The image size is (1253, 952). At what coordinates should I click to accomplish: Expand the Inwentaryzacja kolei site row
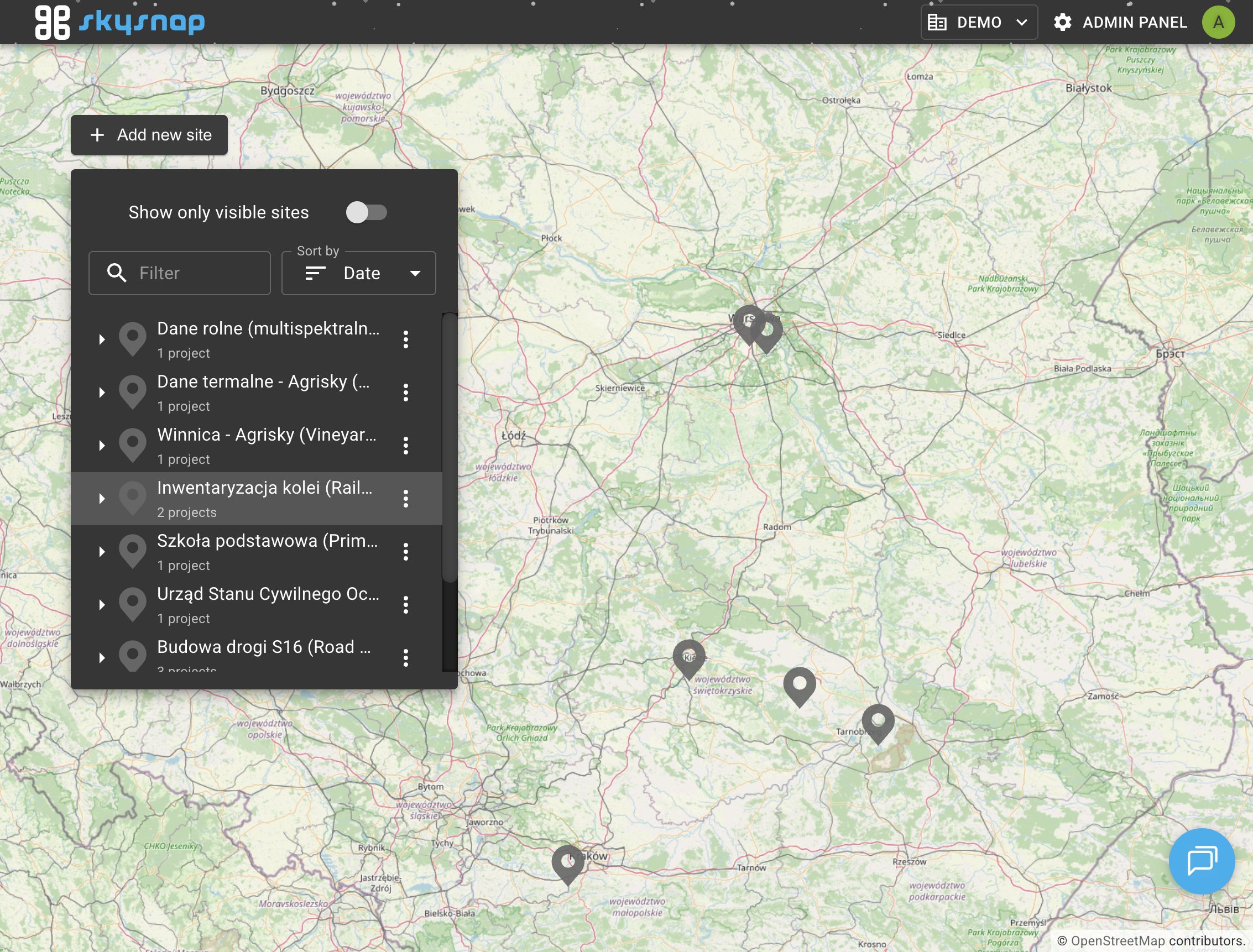coord(102,499)
